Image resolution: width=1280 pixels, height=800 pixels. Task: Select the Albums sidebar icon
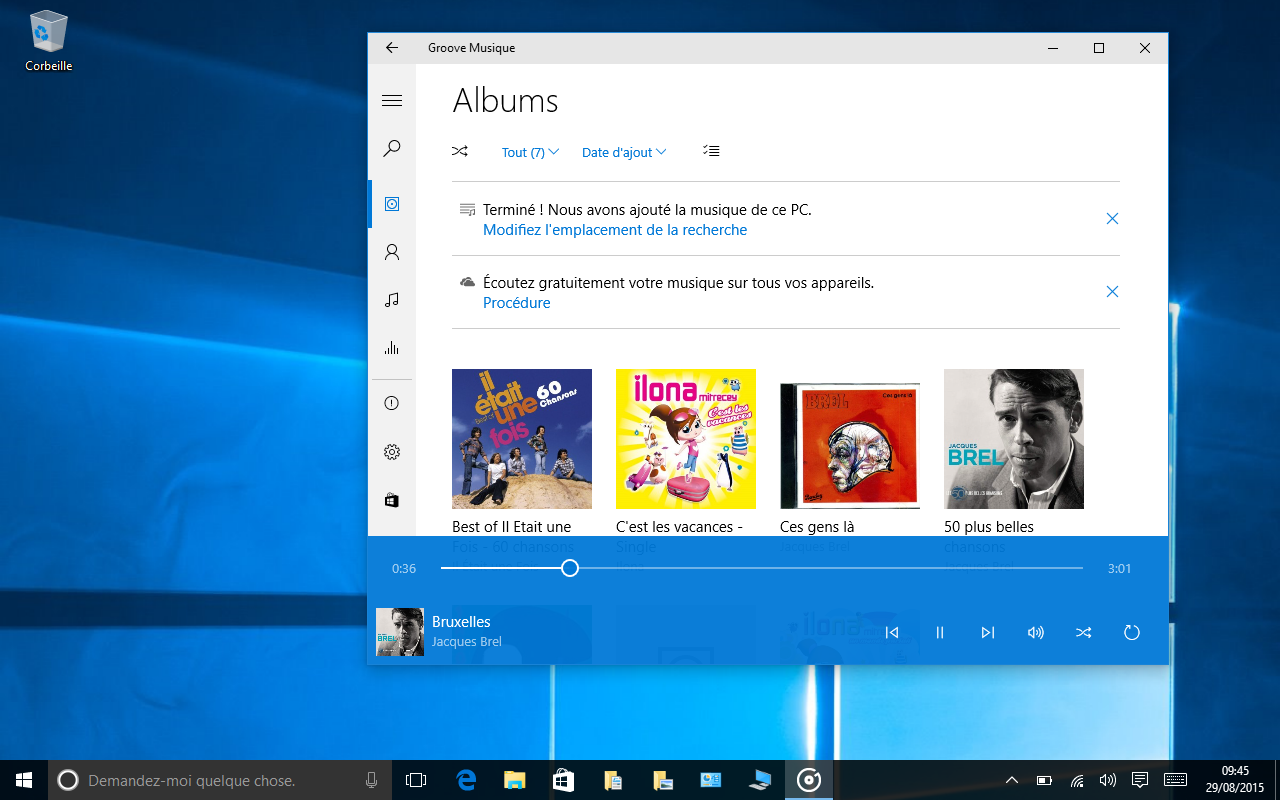[392, 204]
